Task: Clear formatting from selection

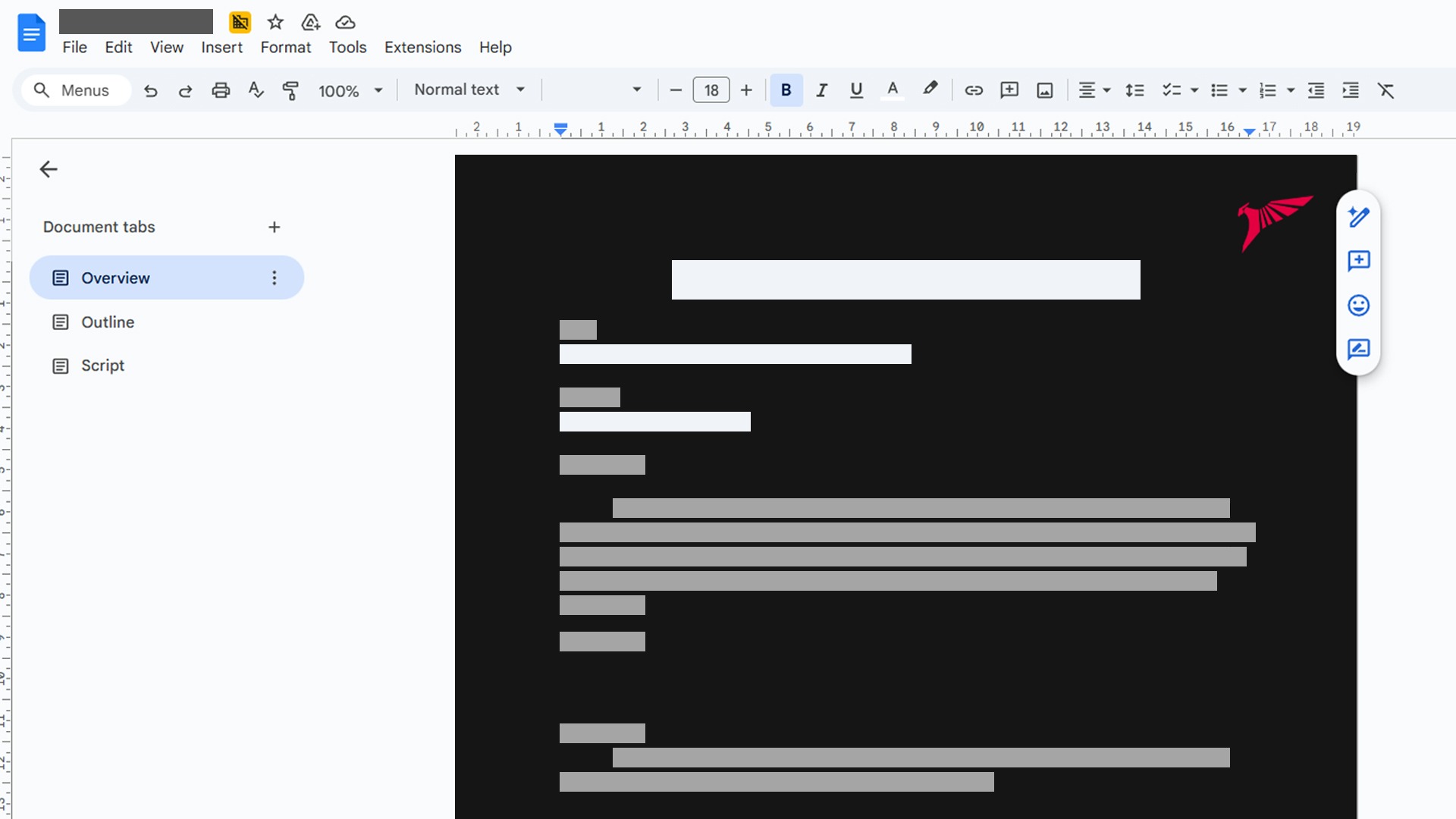Action: [1385, 90]
